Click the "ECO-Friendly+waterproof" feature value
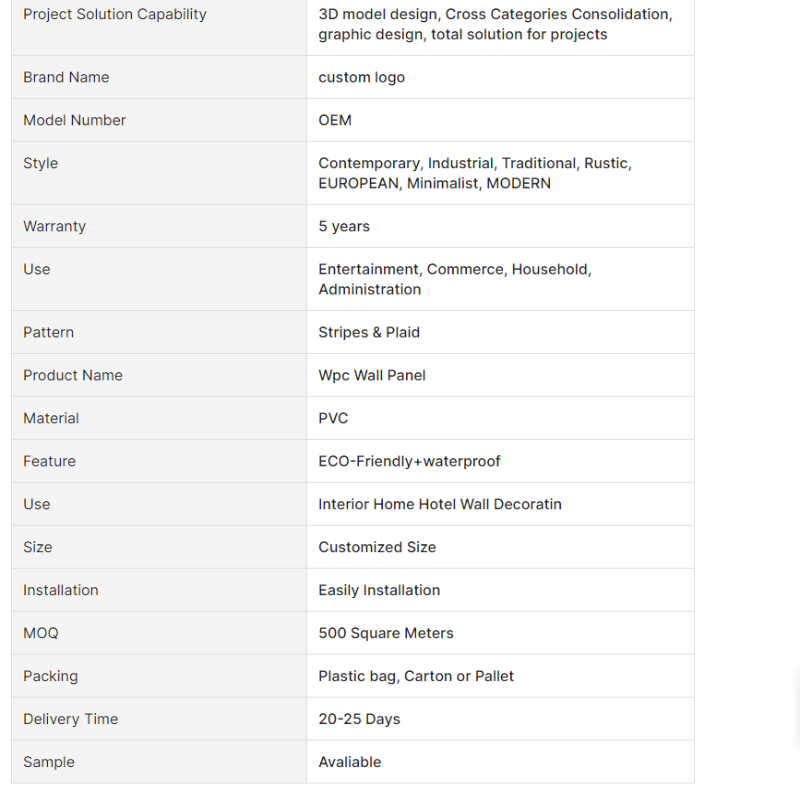The image size is (800, 800). point(409,461)
